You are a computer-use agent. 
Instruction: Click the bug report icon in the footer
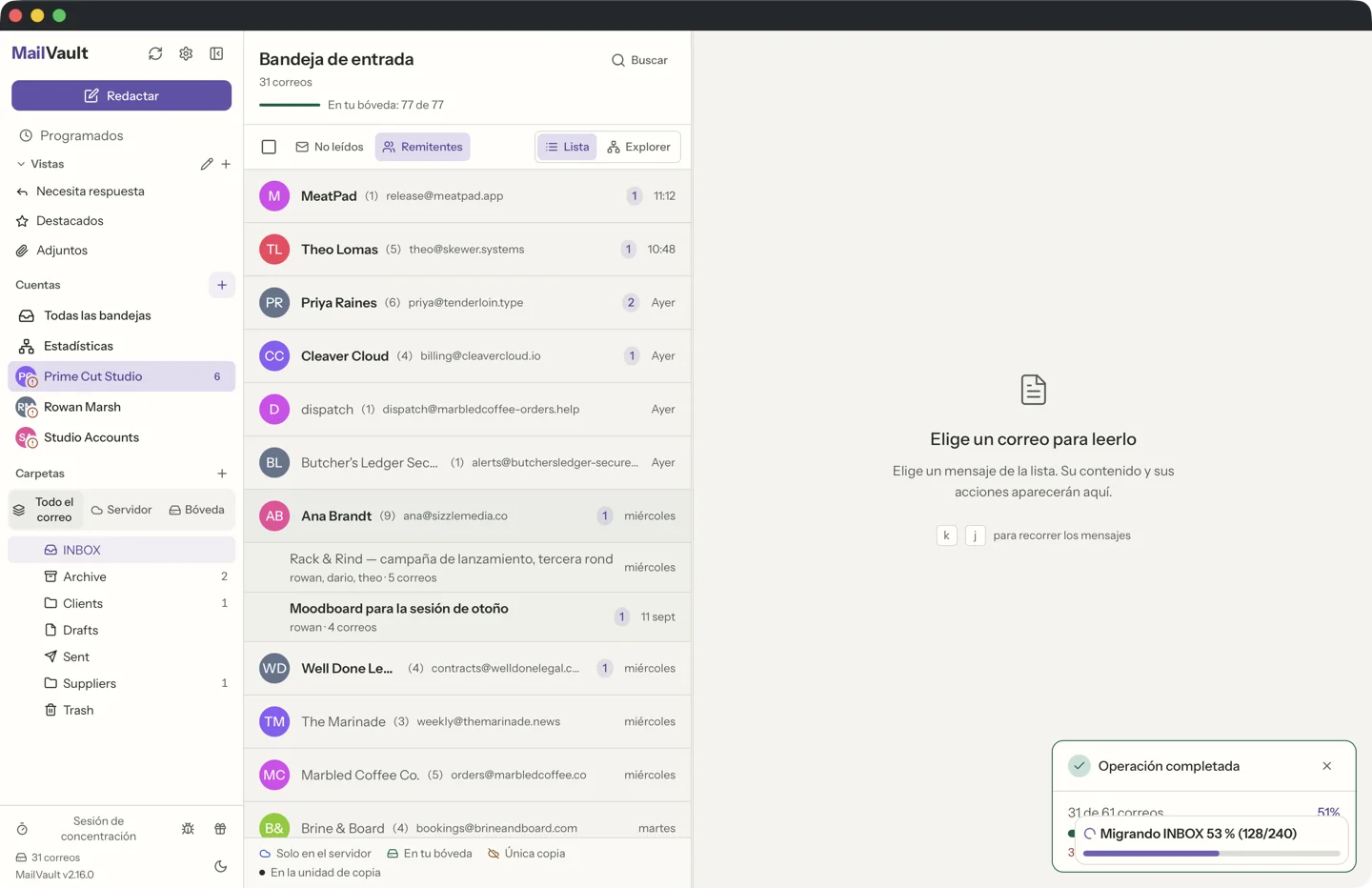(x=188, y=829)
